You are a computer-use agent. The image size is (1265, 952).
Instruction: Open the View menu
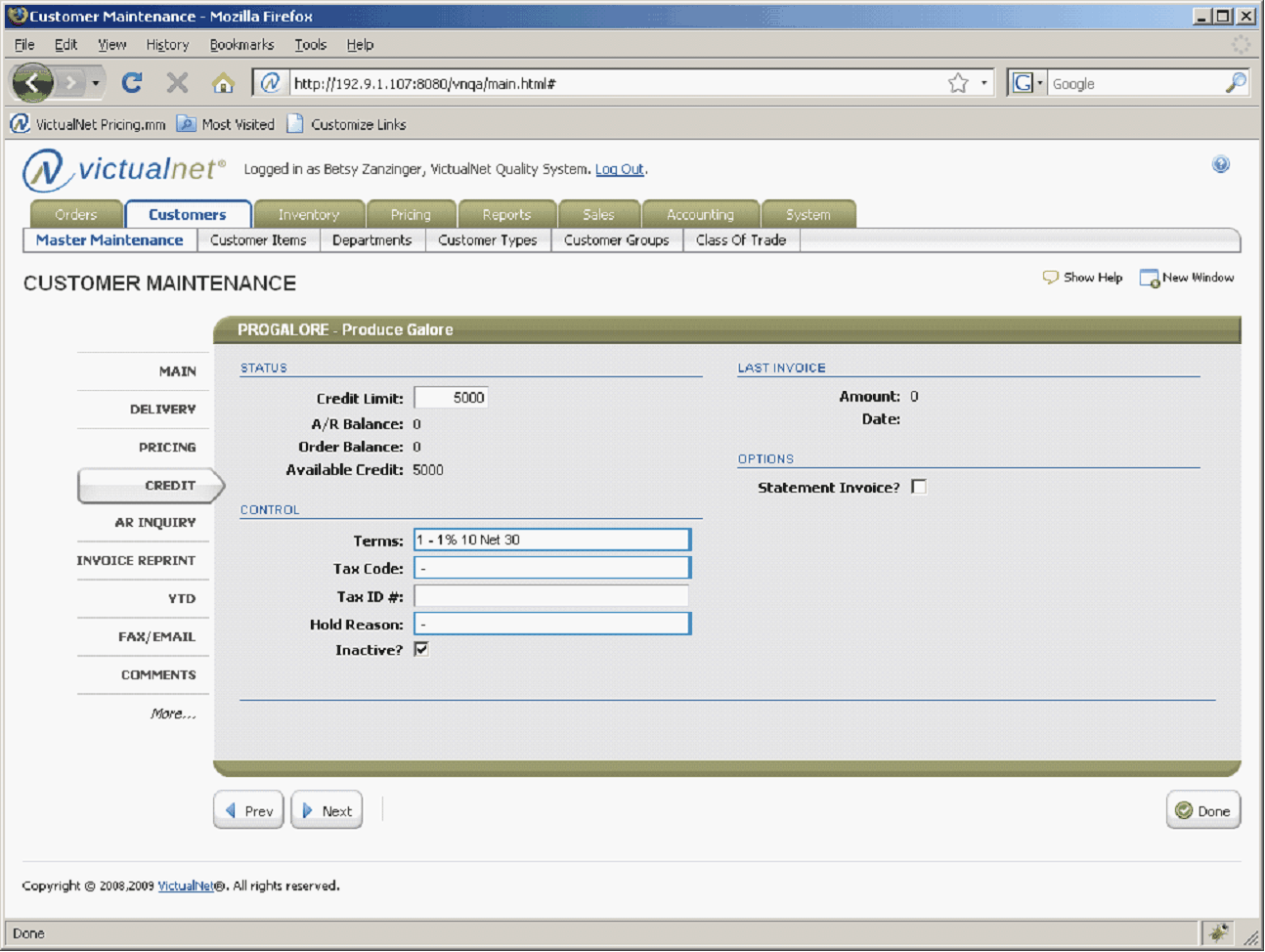pos(111,45)
